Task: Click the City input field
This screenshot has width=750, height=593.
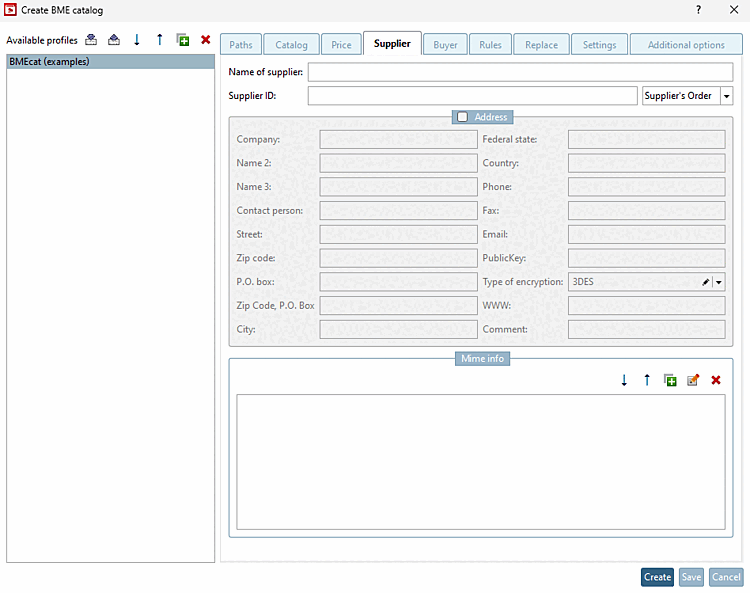Action: point(398,329)
